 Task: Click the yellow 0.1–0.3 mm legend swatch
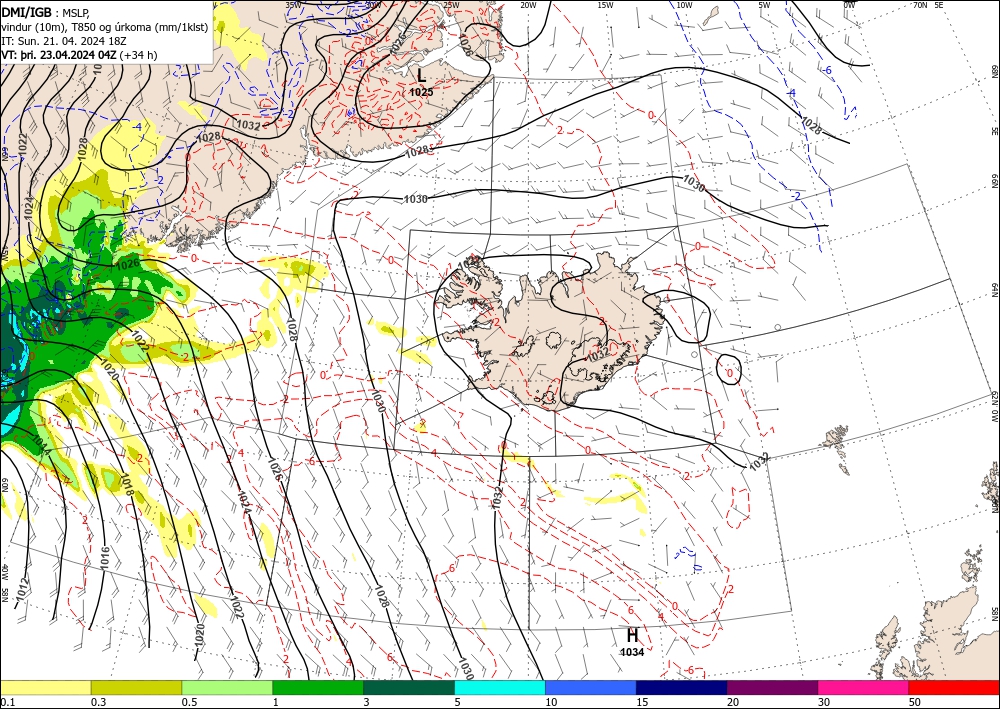(45, 687)
